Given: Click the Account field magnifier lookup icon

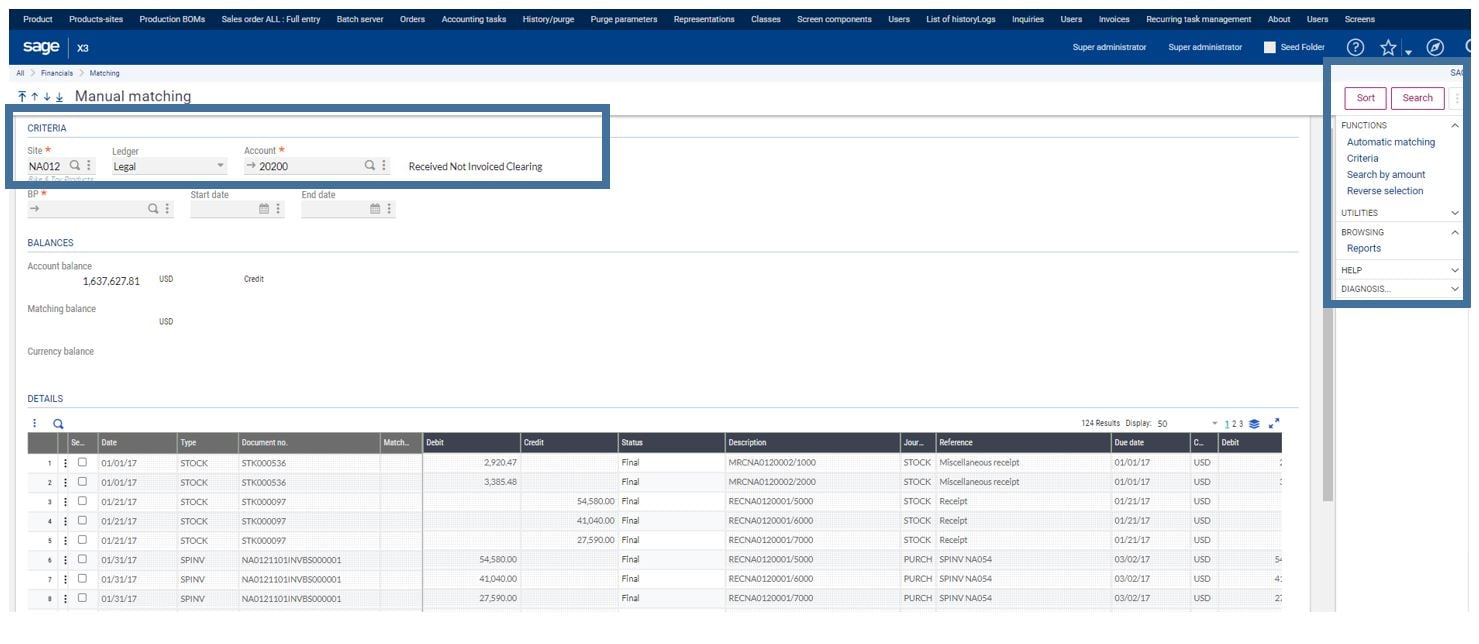Looking at the screenshot, I should pos(369,166).
